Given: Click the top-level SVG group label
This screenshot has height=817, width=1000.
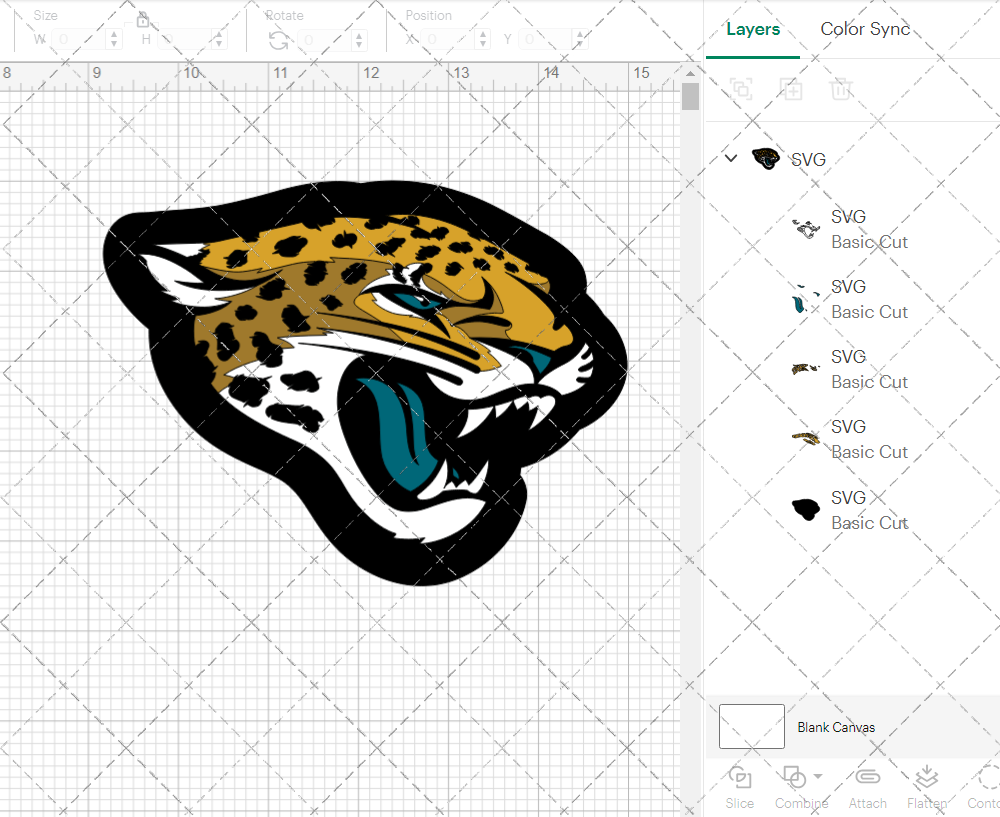Looking at the screenshot, I should point(808,159).
